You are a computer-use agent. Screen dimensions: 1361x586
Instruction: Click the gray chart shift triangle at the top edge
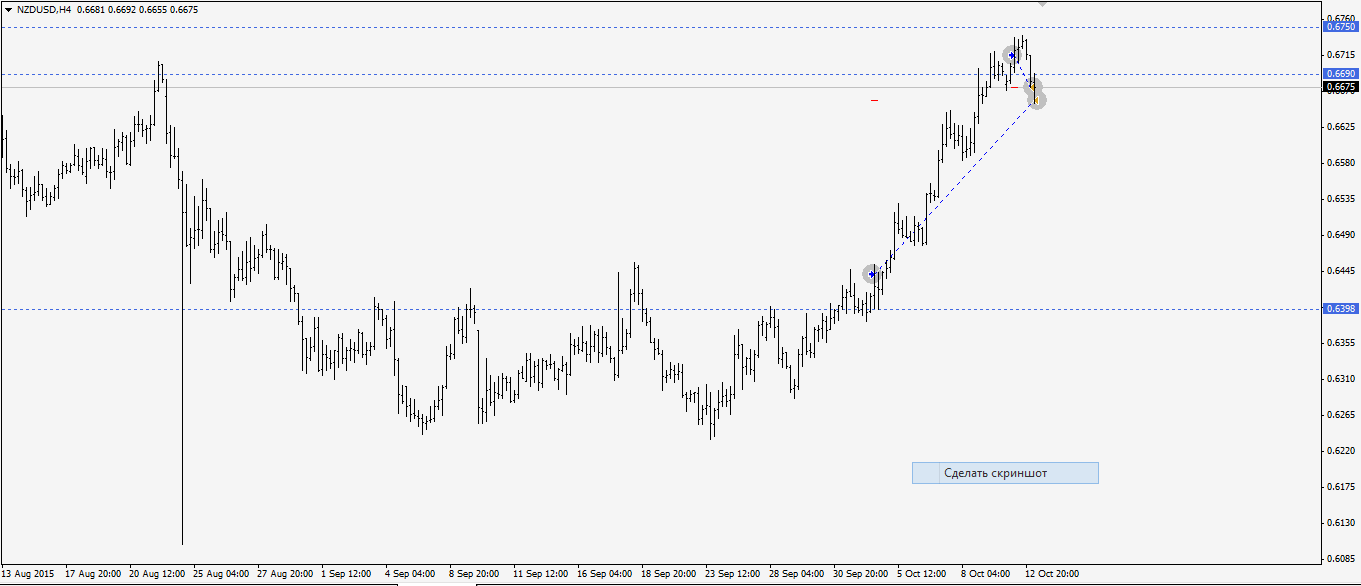1043,3
